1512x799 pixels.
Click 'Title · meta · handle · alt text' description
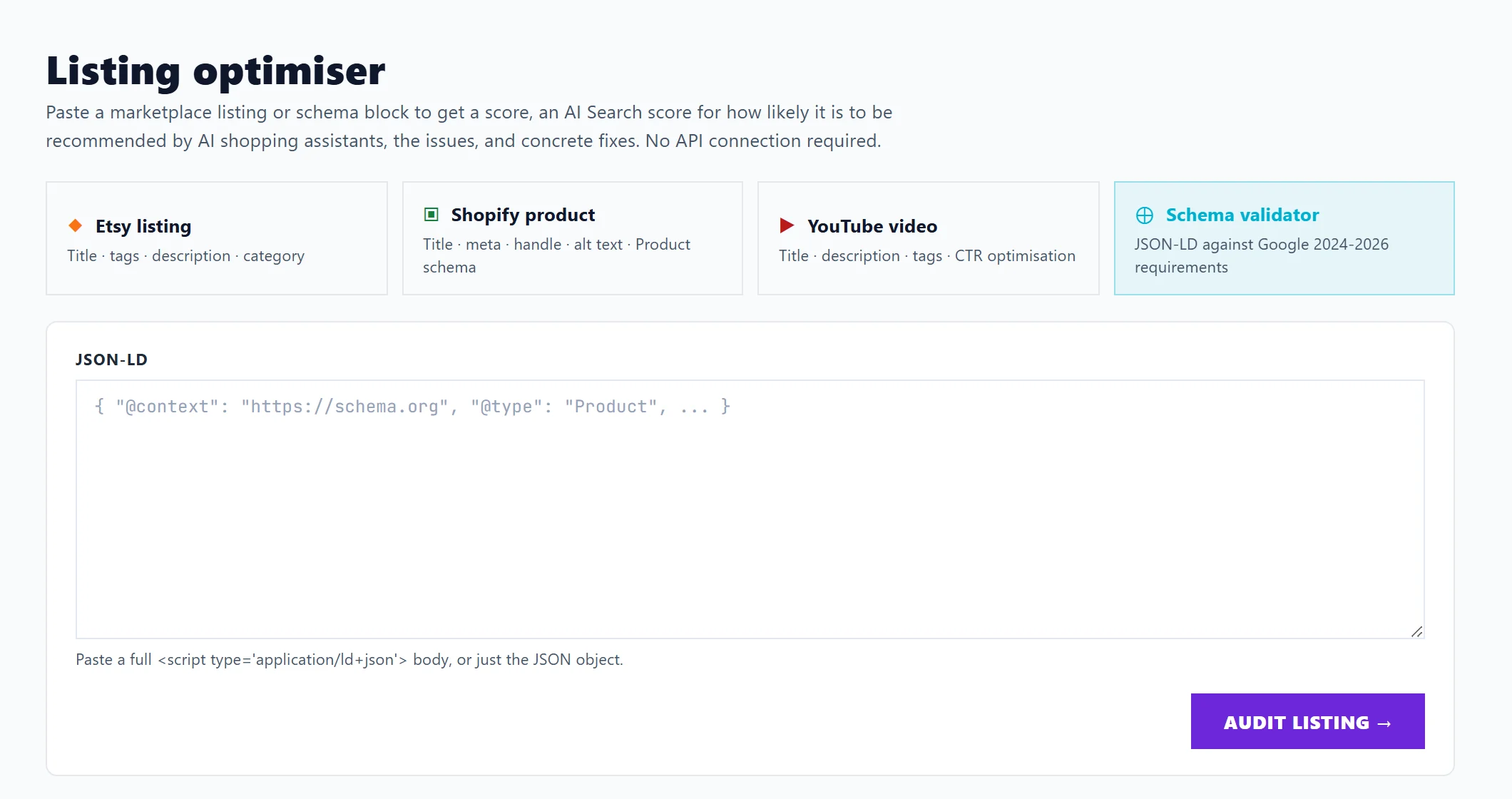coord(556,255)
